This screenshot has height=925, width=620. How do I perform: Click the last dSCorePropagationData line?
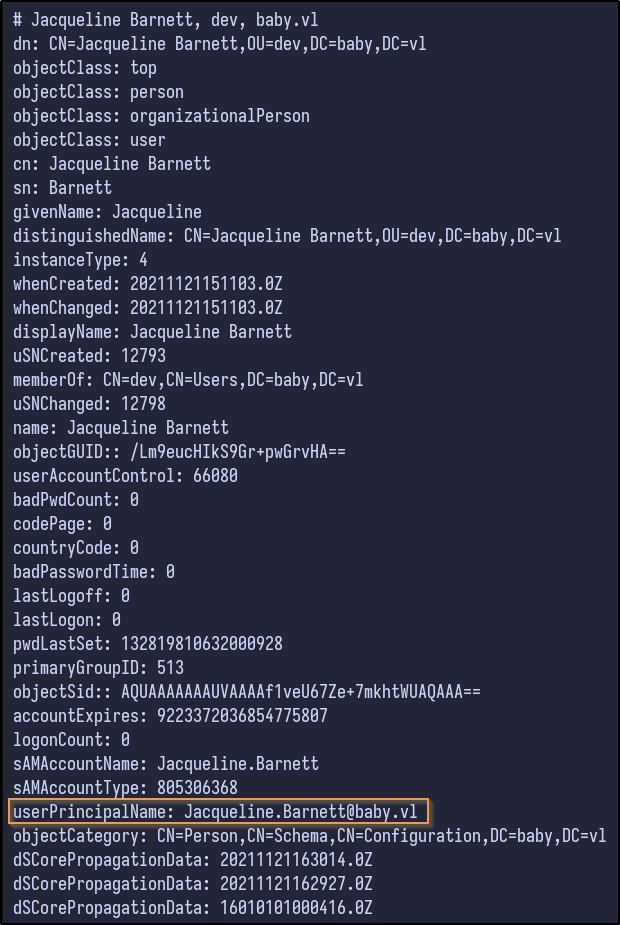193,907
